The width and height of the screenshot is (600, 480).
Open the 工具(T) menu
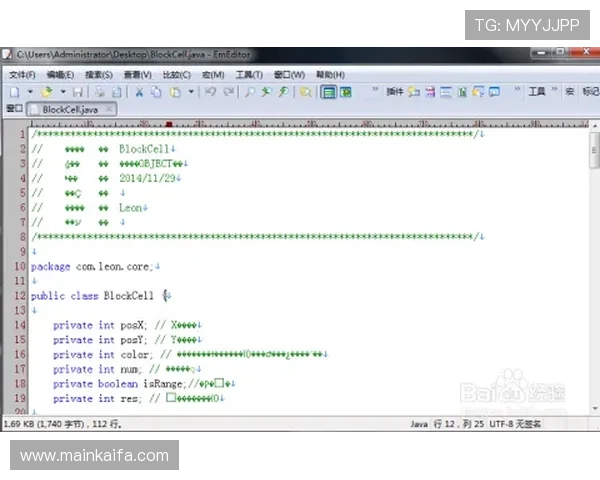coord(249,74)
